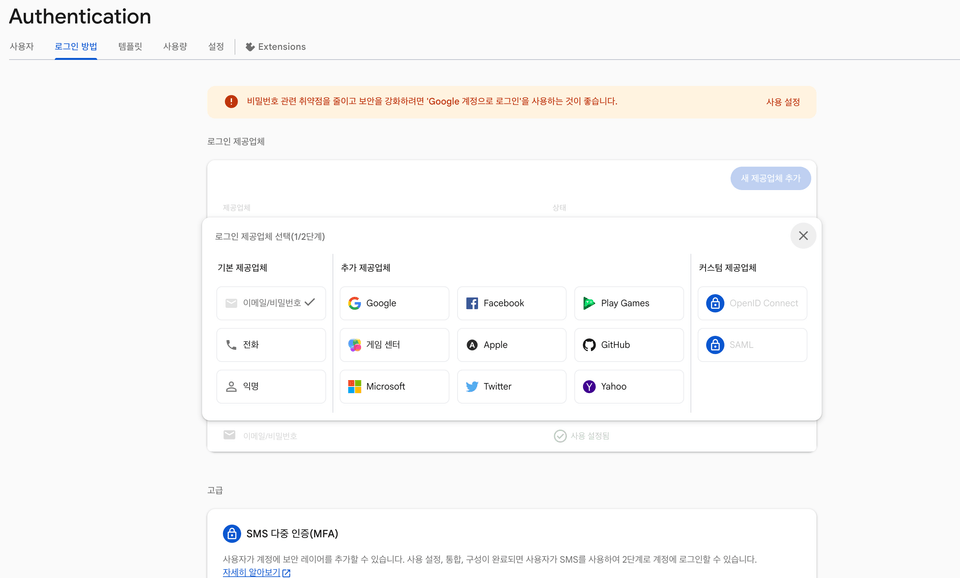960x578 pixels.
Task: Click the external link icon beside 자세히 알아보기
Action: coord(287,573)
